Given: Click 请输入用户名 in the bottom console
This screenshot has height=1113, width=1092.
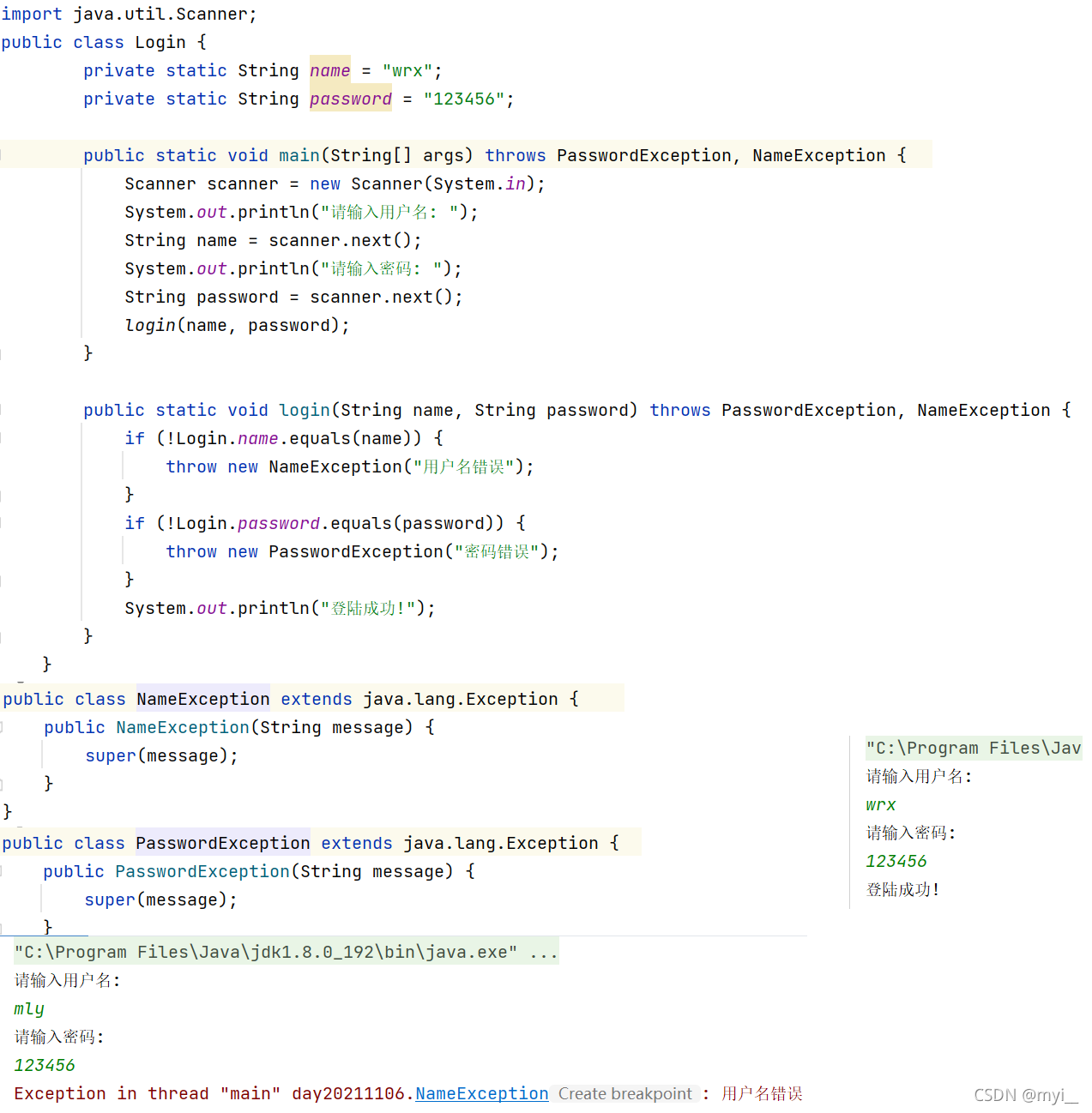Looking at the screenshot, I should click(x=67, y=980).
